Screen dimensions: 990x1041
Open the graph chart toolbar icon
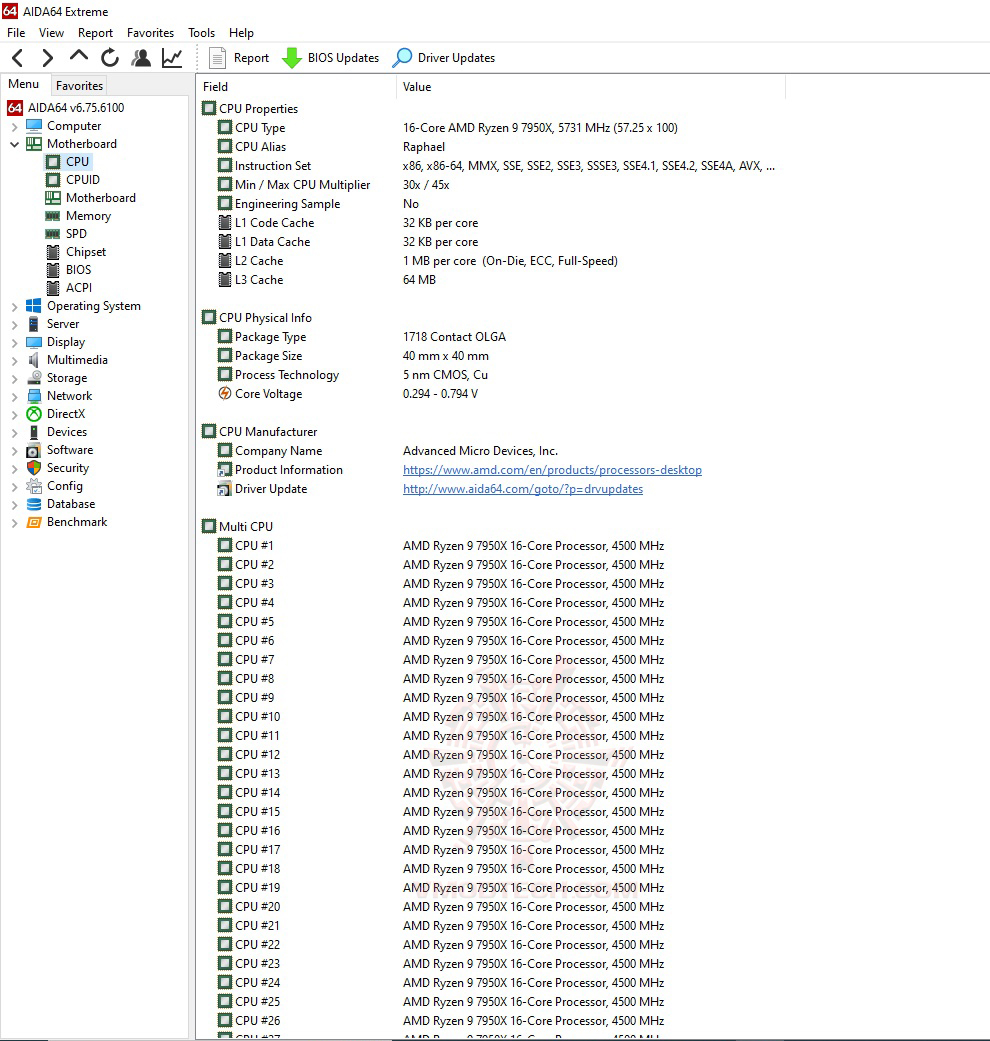coord(172,58)
